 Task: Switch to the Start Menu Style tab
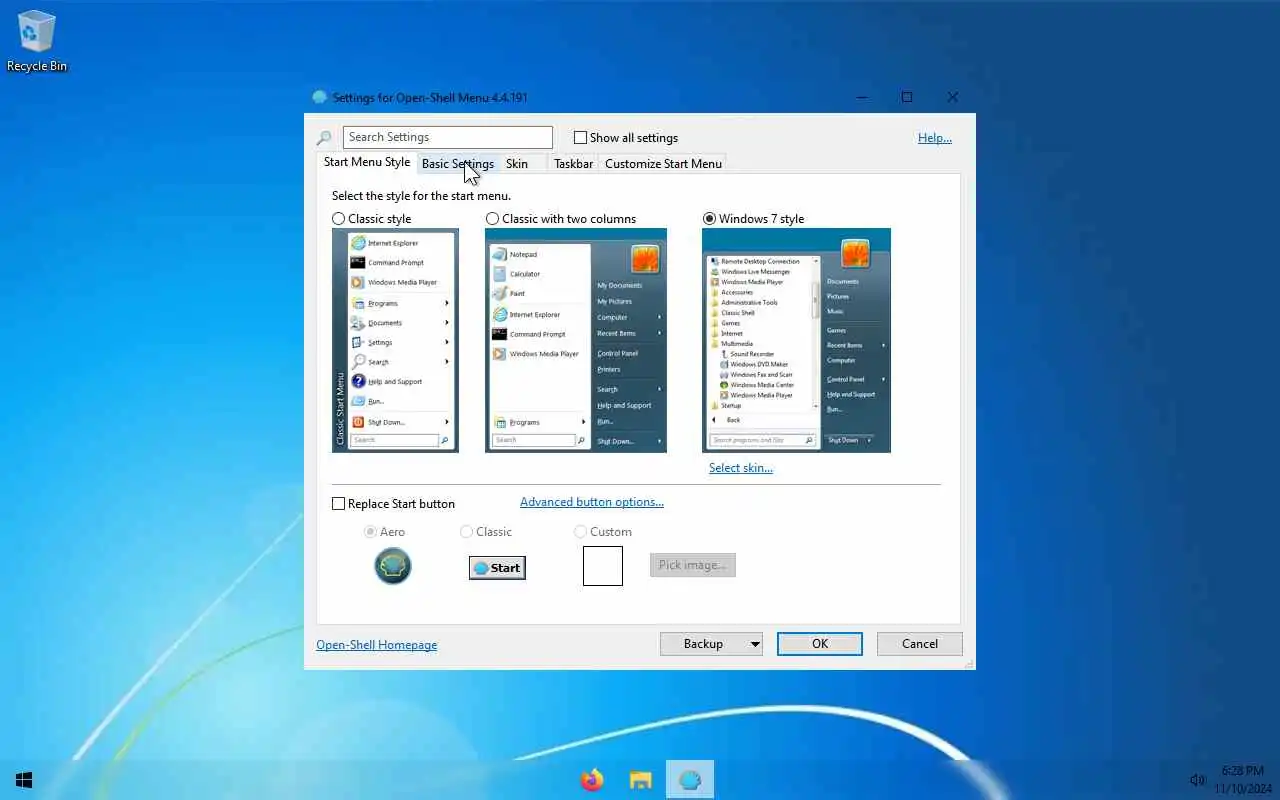[x=366, y=162]
